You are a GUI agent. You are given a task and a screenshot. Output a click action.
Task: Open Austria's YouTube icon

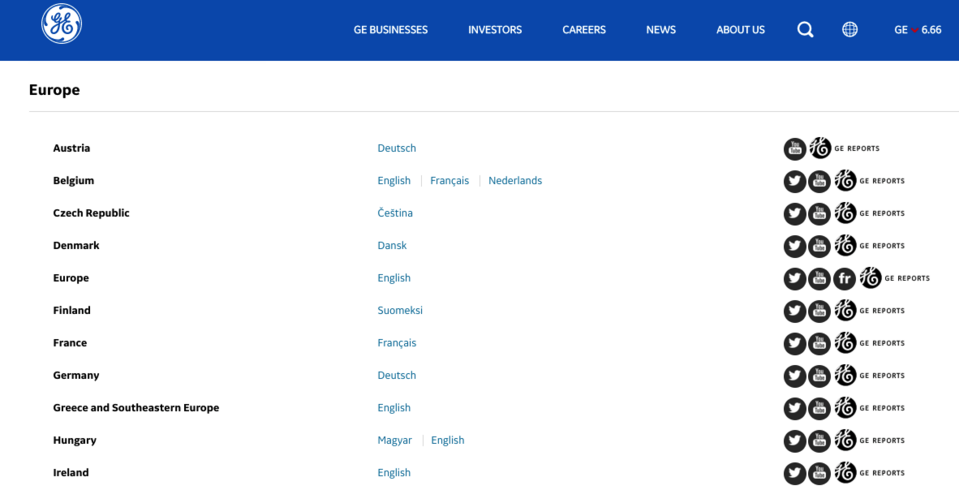pyautogui.click(x=794, y=149)
